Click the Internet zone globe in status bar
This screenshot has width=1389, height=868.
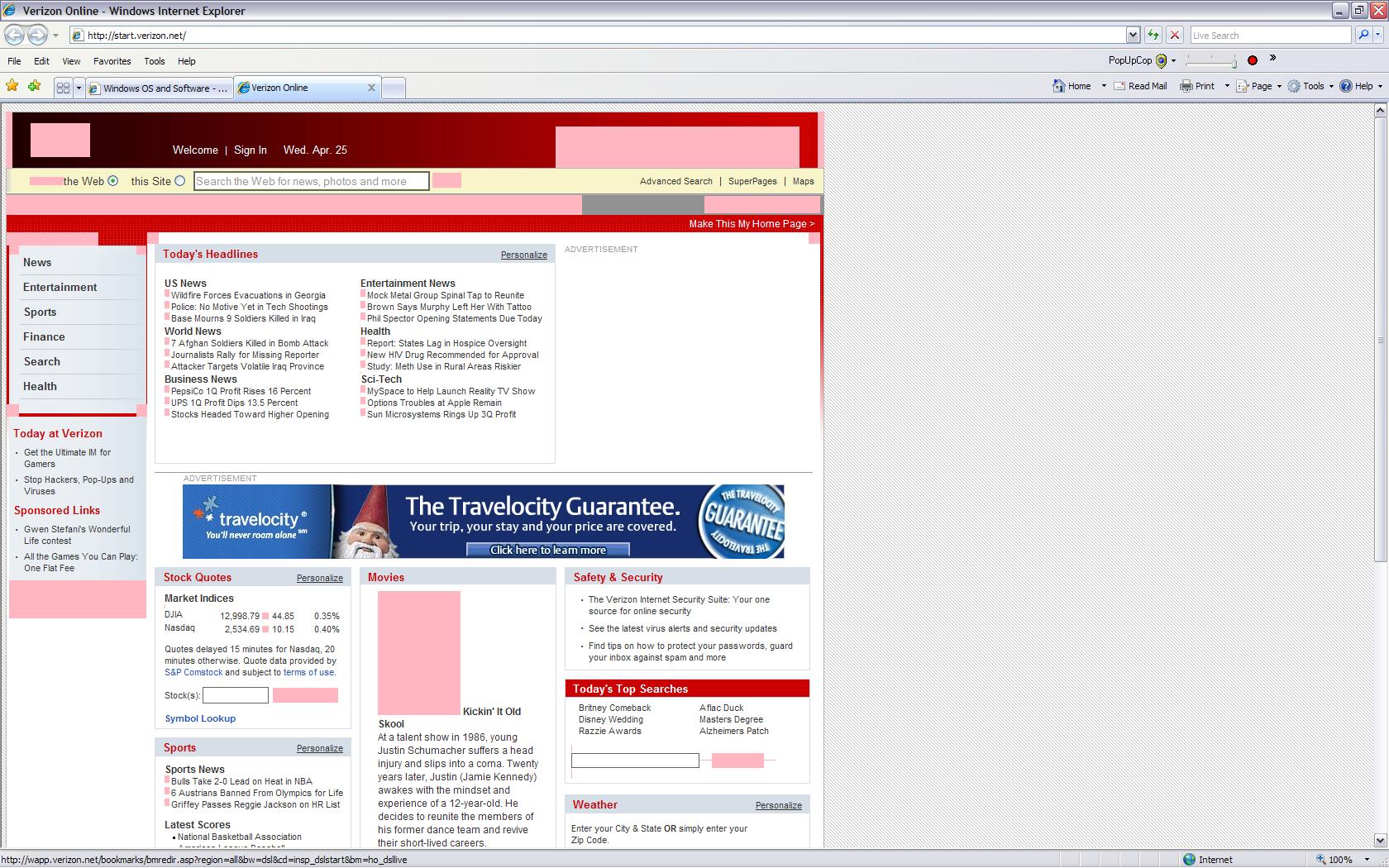click(x=1189, y=860)
